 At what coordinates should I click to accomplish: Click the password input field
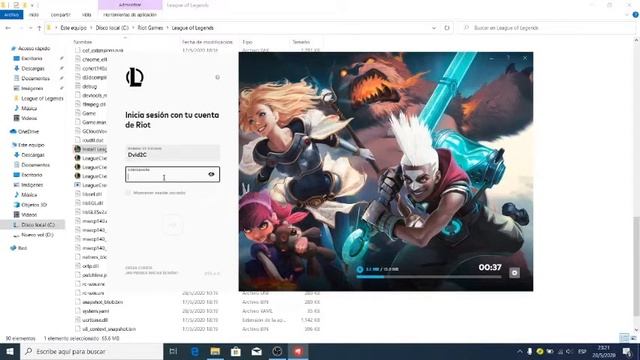pyautogui.click(x=172, y=174)
